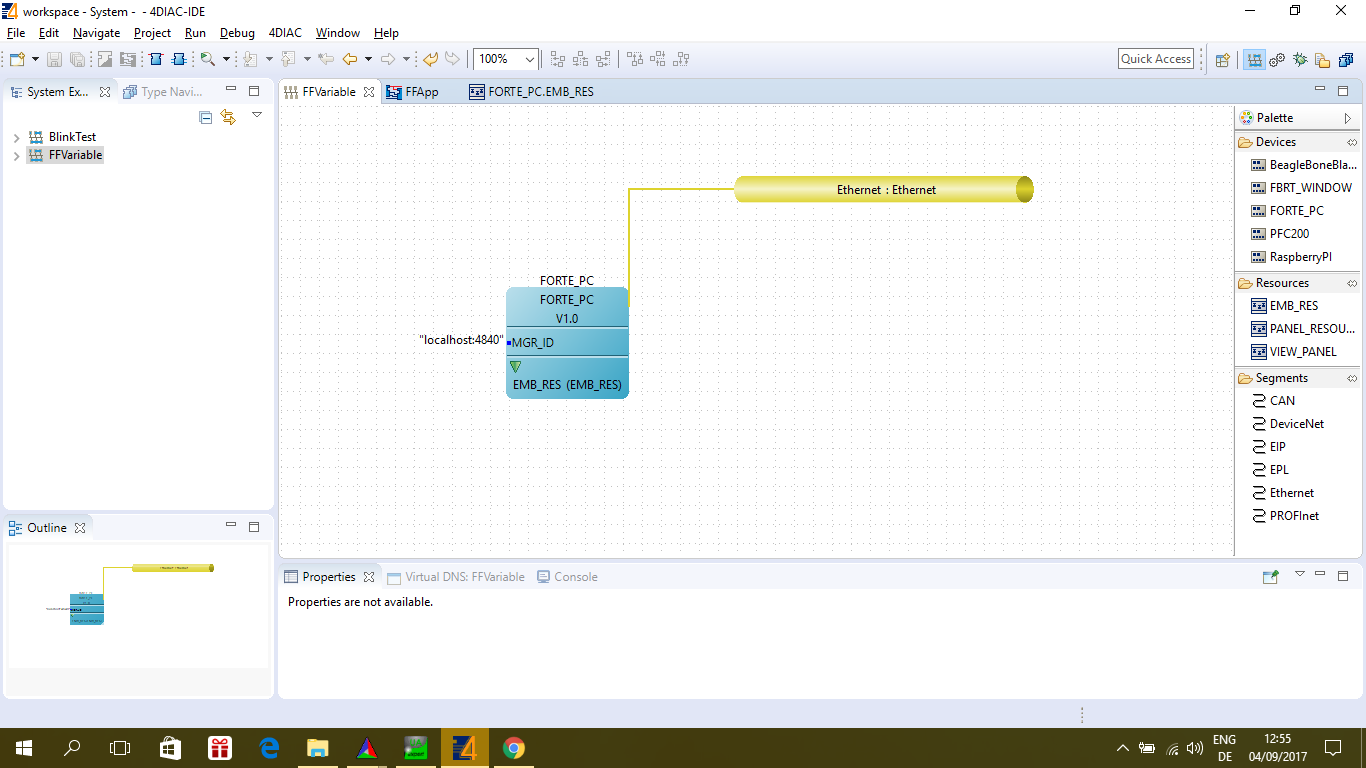Click the Palette flyout arrow

click(x=1348, y=118)
